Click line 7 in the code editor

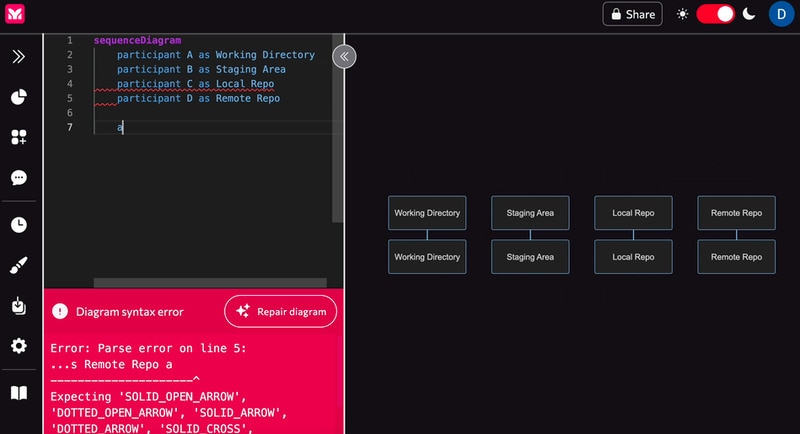click(200, 128)
